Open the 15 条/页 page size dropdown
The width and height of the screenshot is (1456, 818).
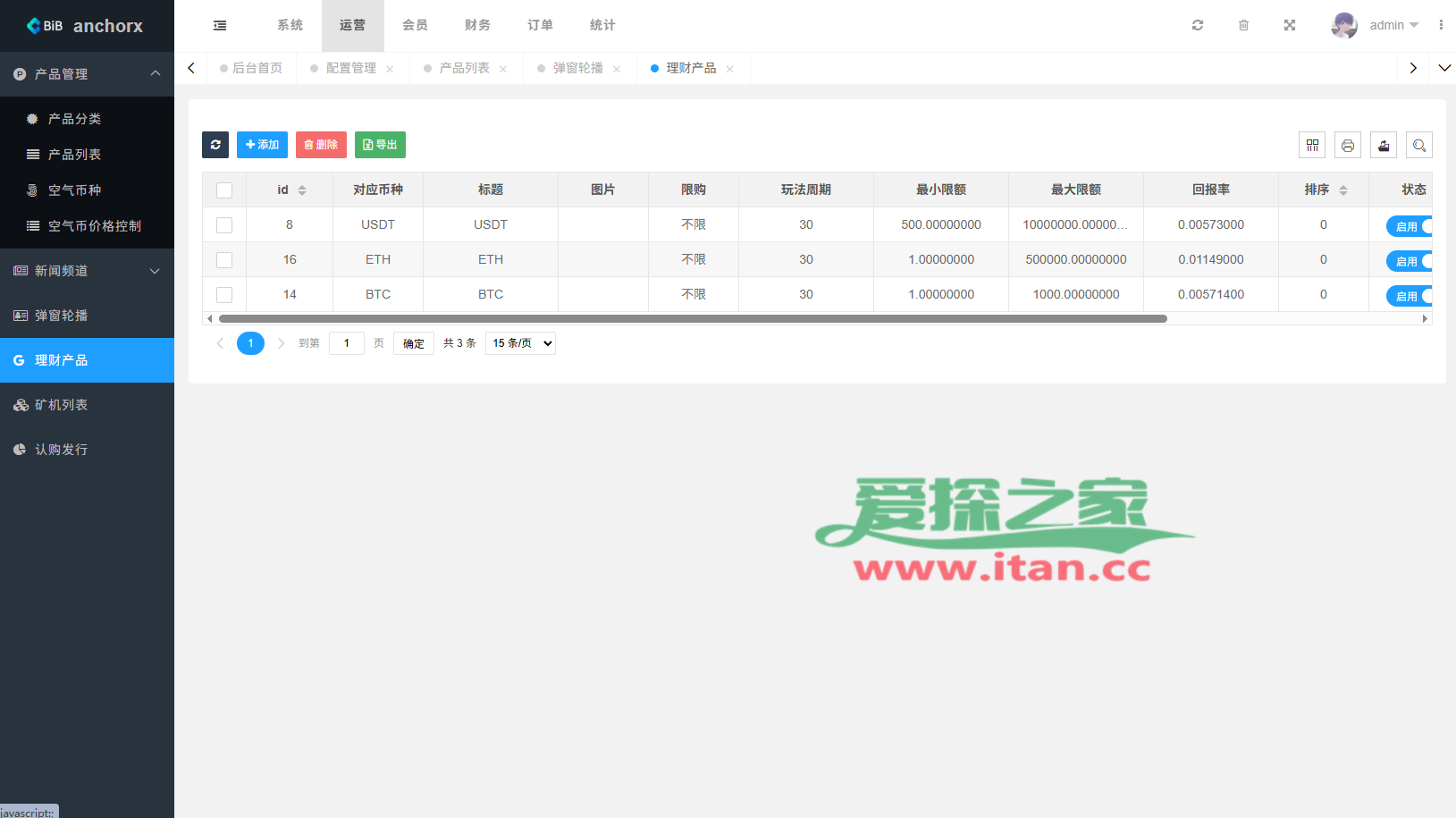(x=520, y=343)
